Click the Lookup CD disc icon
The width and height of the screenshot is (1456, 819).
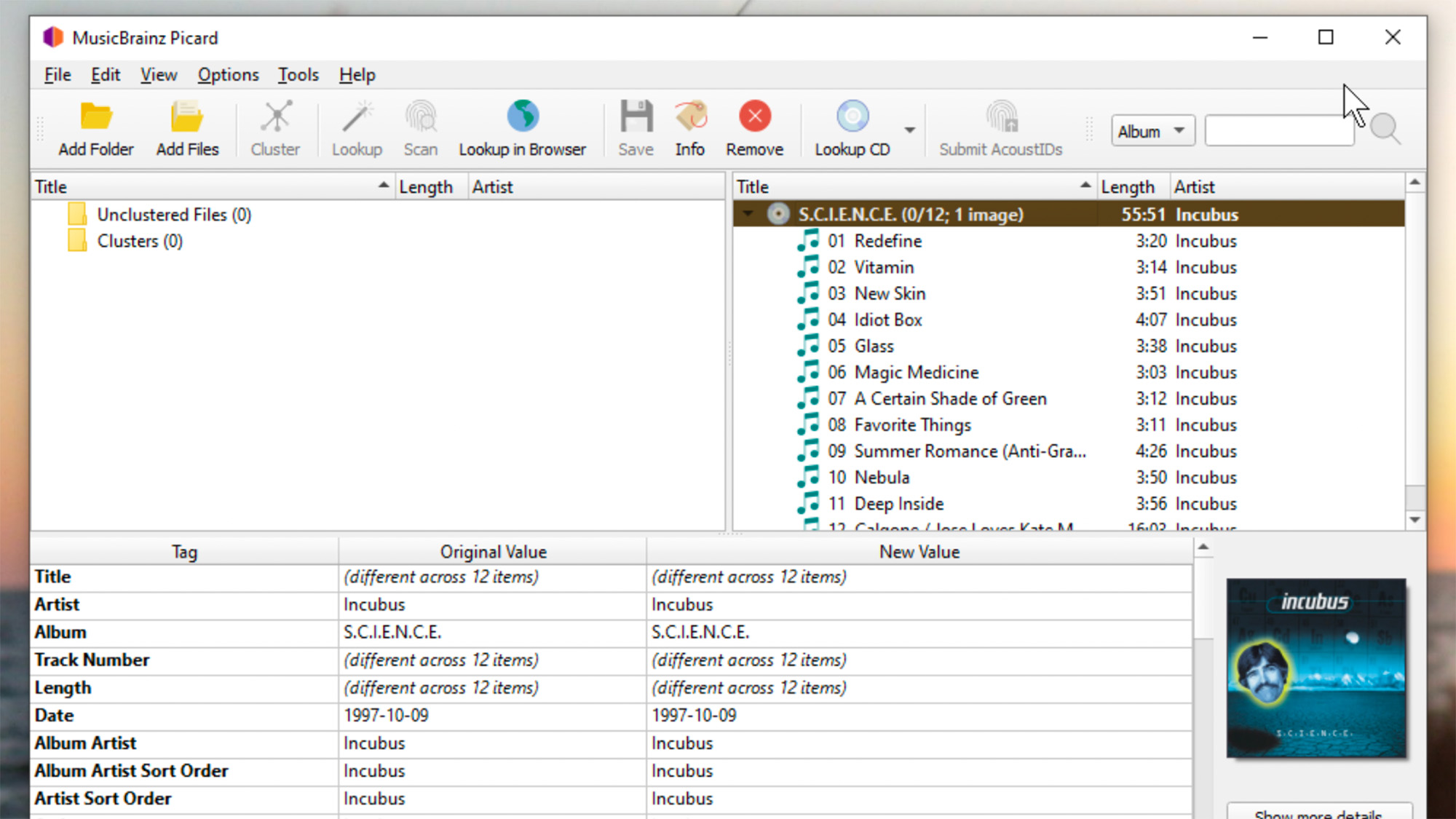click(x=852, y=116)
